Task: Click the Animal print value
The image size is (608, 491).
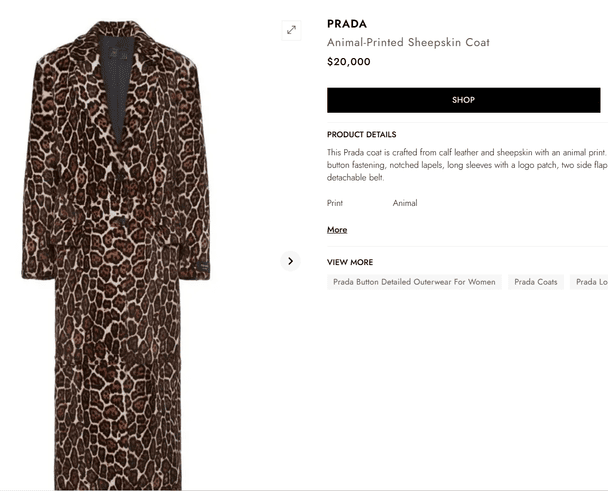Action: [x=405, y=203]
